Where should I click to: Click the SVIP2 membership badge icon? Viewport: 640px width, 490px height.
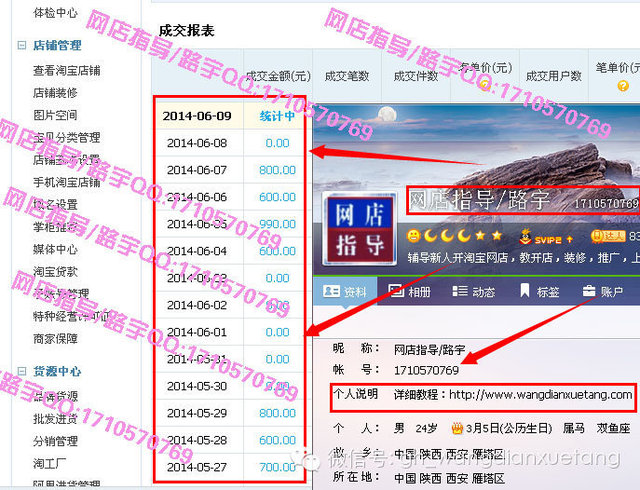tap(546, 237)
